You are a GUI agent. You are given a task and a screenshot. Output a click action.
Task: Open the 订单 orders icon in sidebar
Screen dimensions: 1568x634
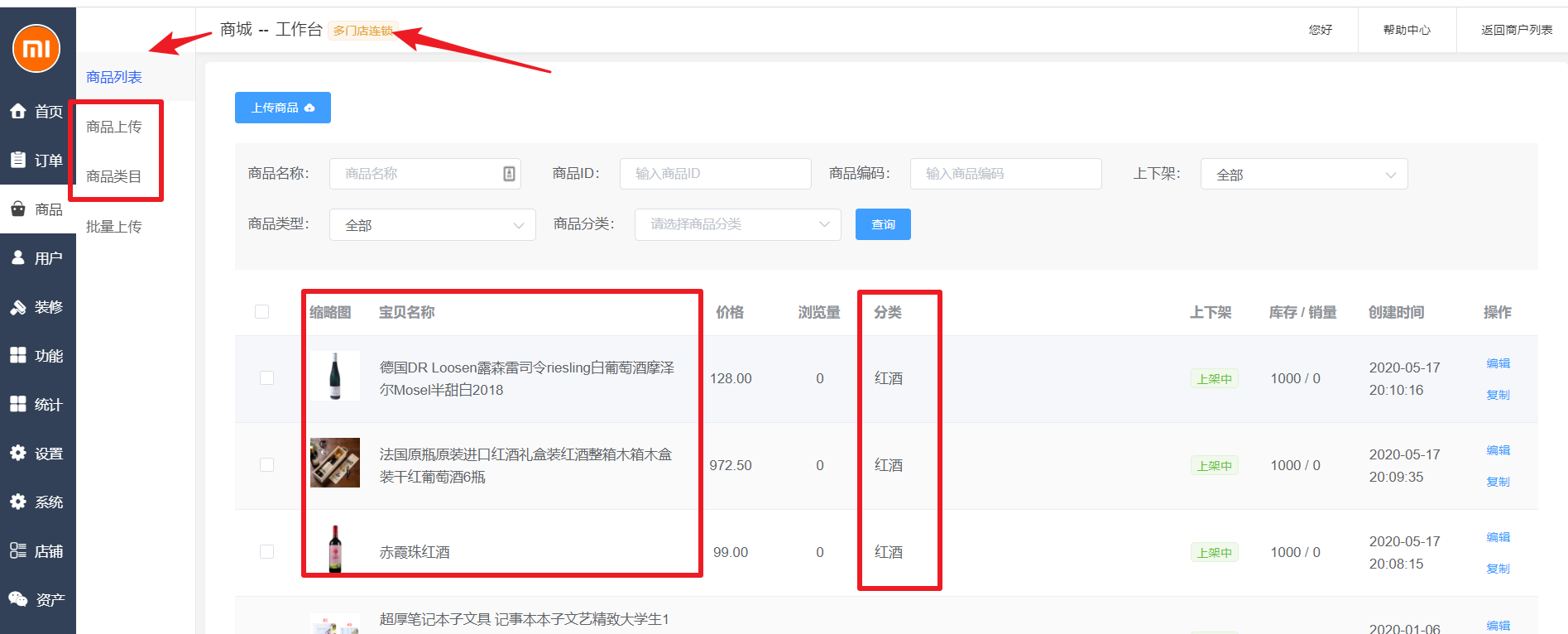coord(18,160)
